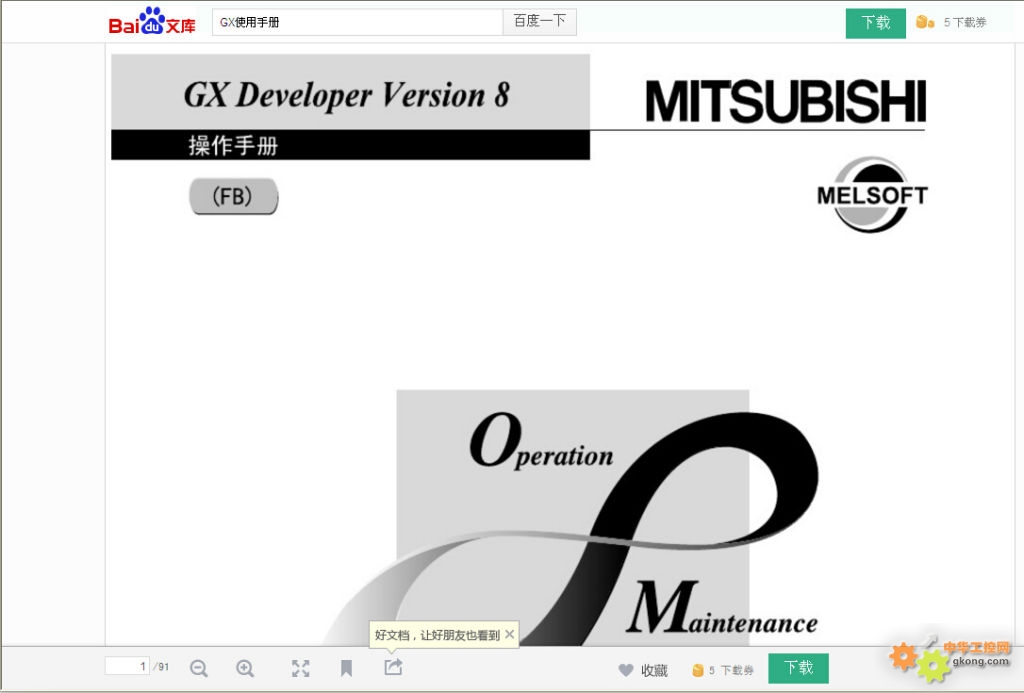1024x693 pixels.
Task: Click the /91 total page count text
Action: coord(161,667)
